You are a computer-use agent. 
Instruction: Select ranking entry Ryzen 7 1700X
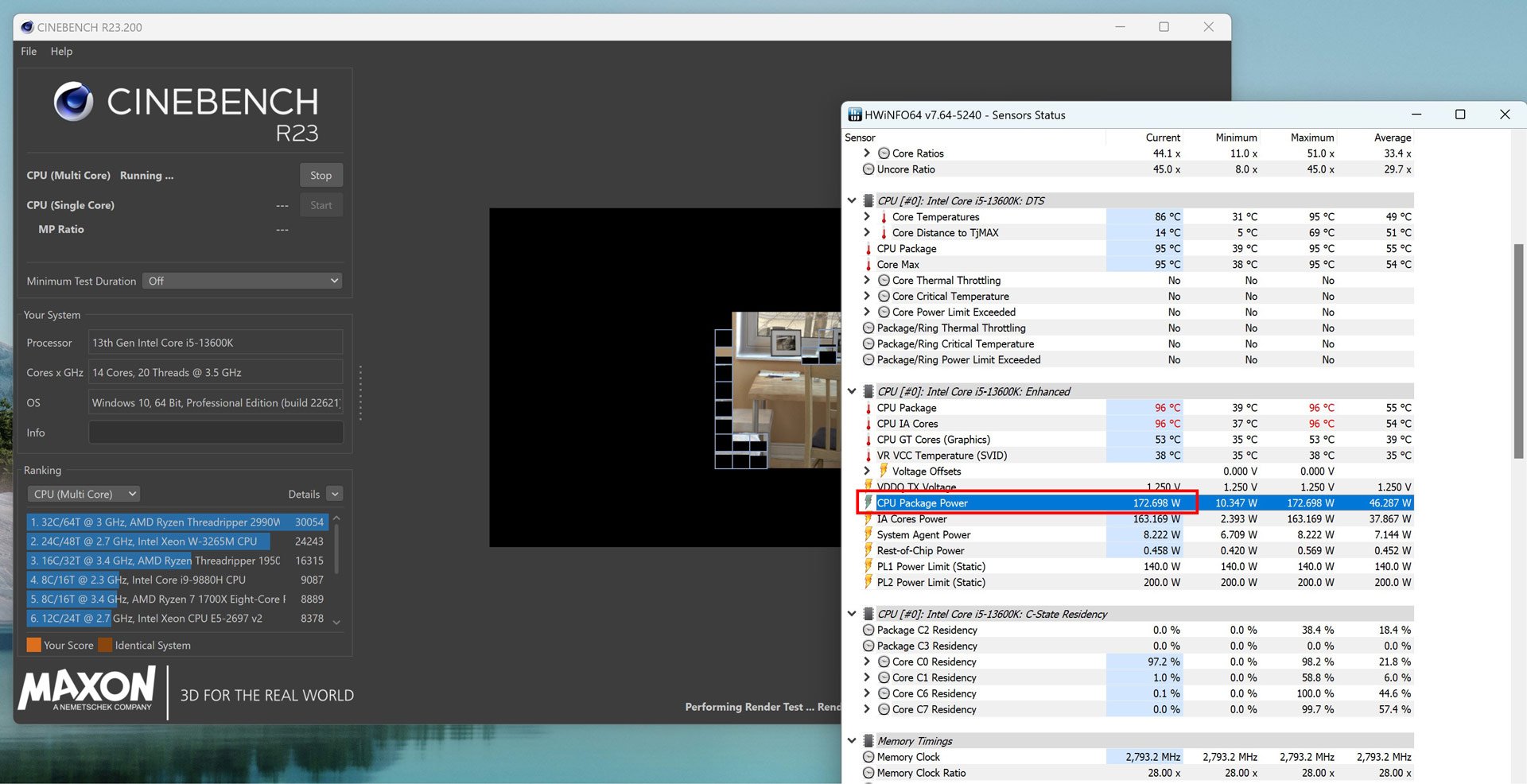pos(177,599)
